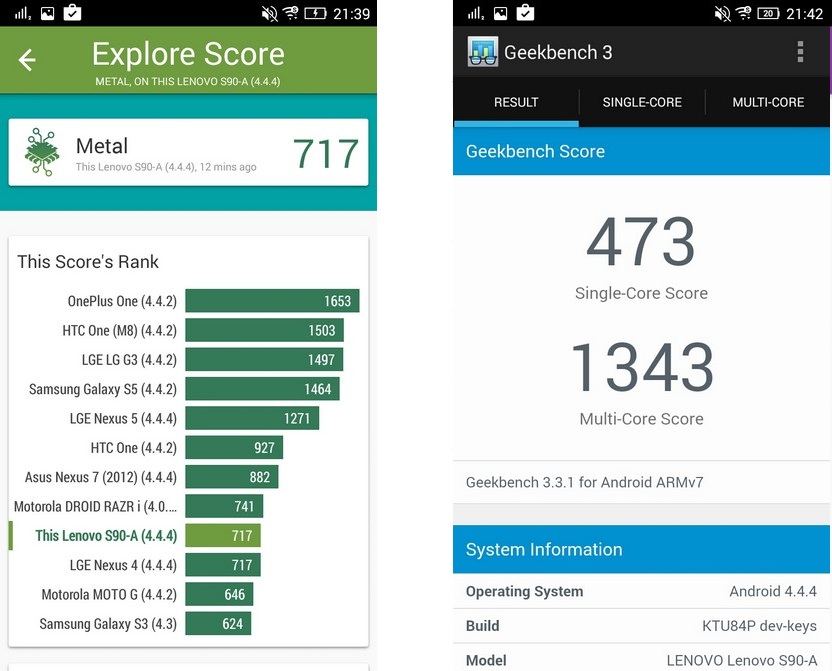Tap the picture notification icon in left status bar

tap(48, 13)
